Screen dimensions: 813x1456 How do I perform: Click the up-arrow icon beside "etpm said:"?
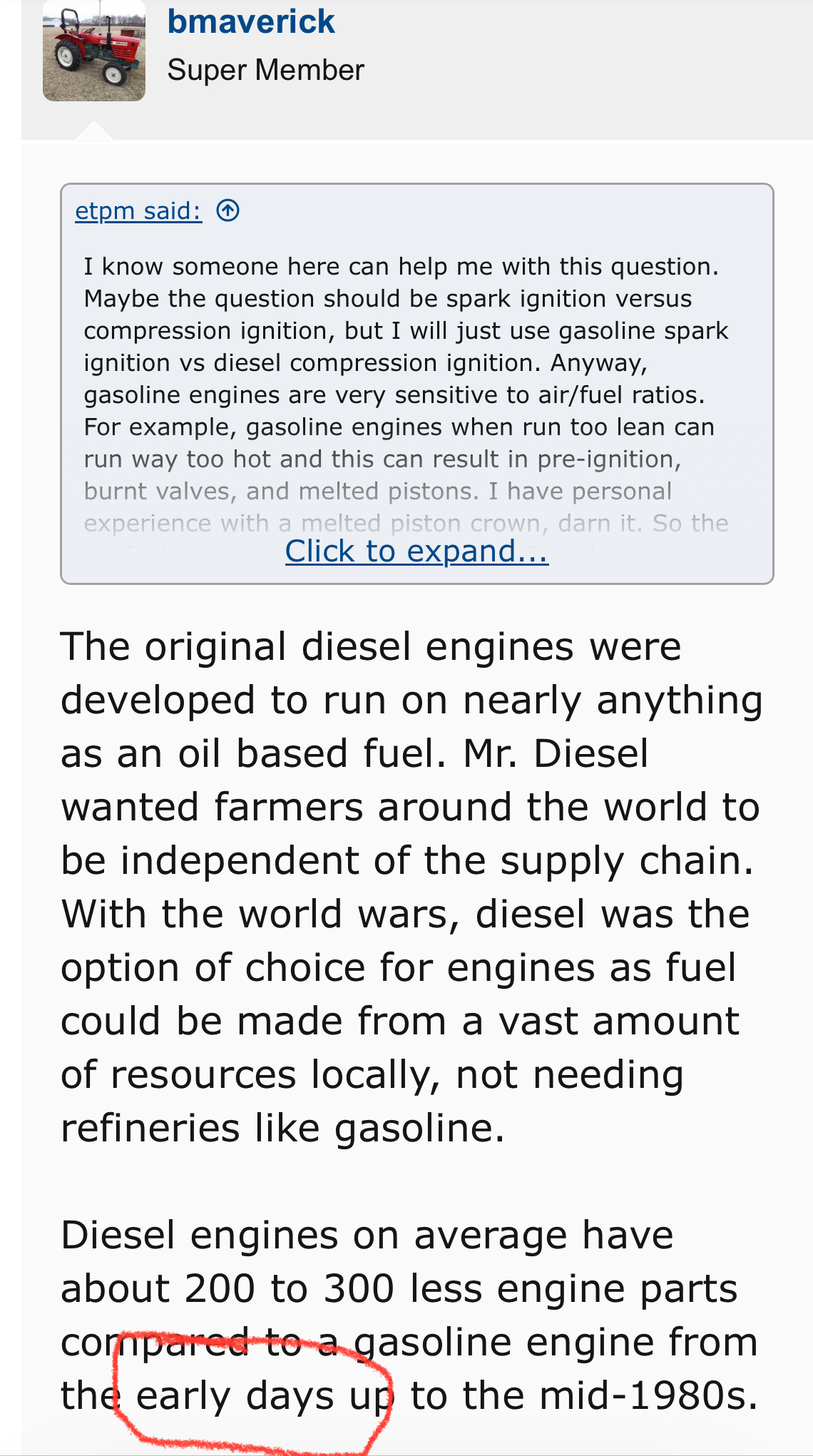227,210
